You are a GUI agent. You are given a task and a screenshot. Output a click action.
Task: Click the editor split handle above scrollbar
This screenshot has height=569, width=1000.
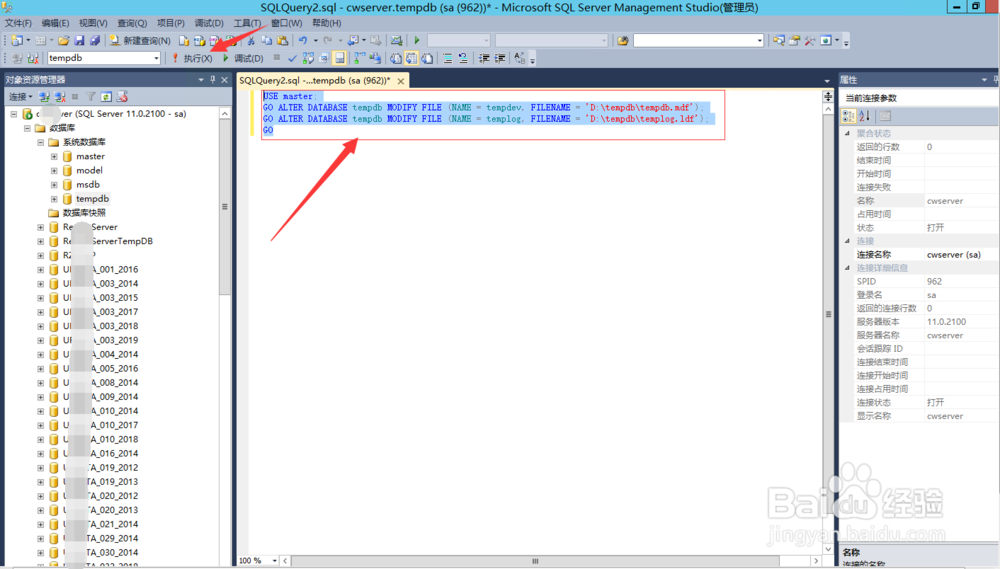(828, 96)
